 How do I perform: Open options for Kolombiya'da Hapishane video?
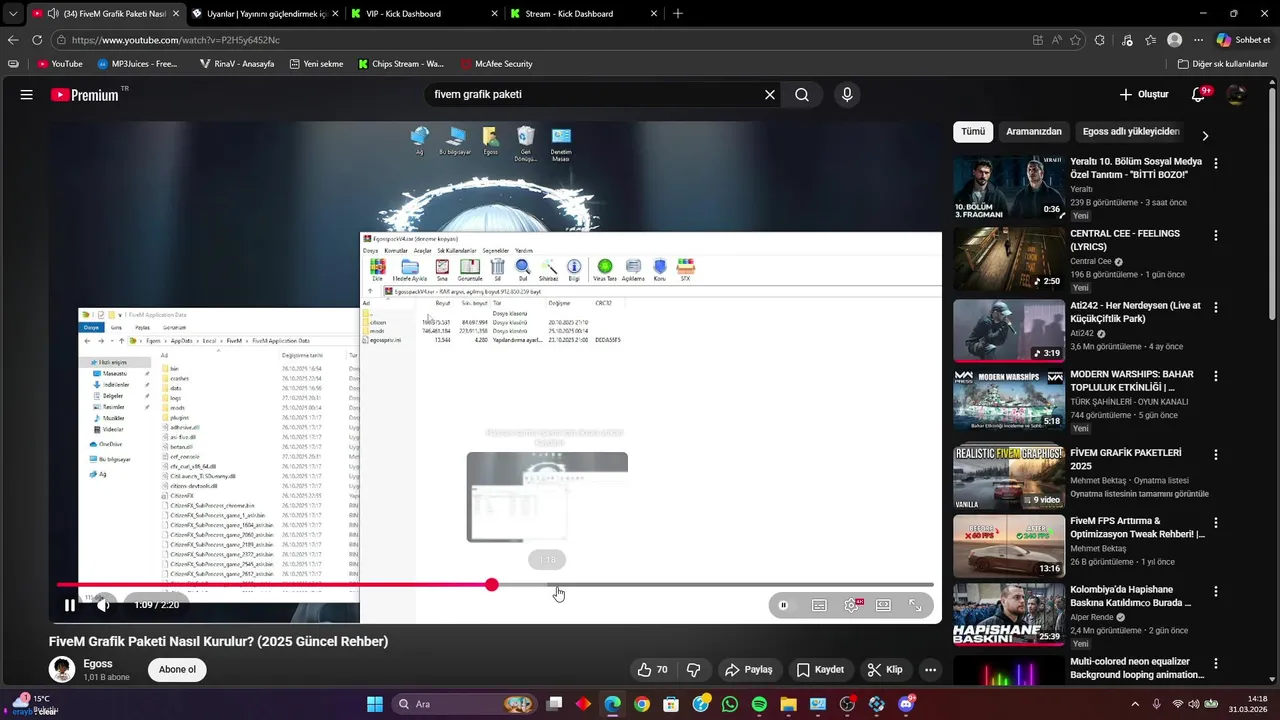pyautogui.click(x=1216, y=592)
